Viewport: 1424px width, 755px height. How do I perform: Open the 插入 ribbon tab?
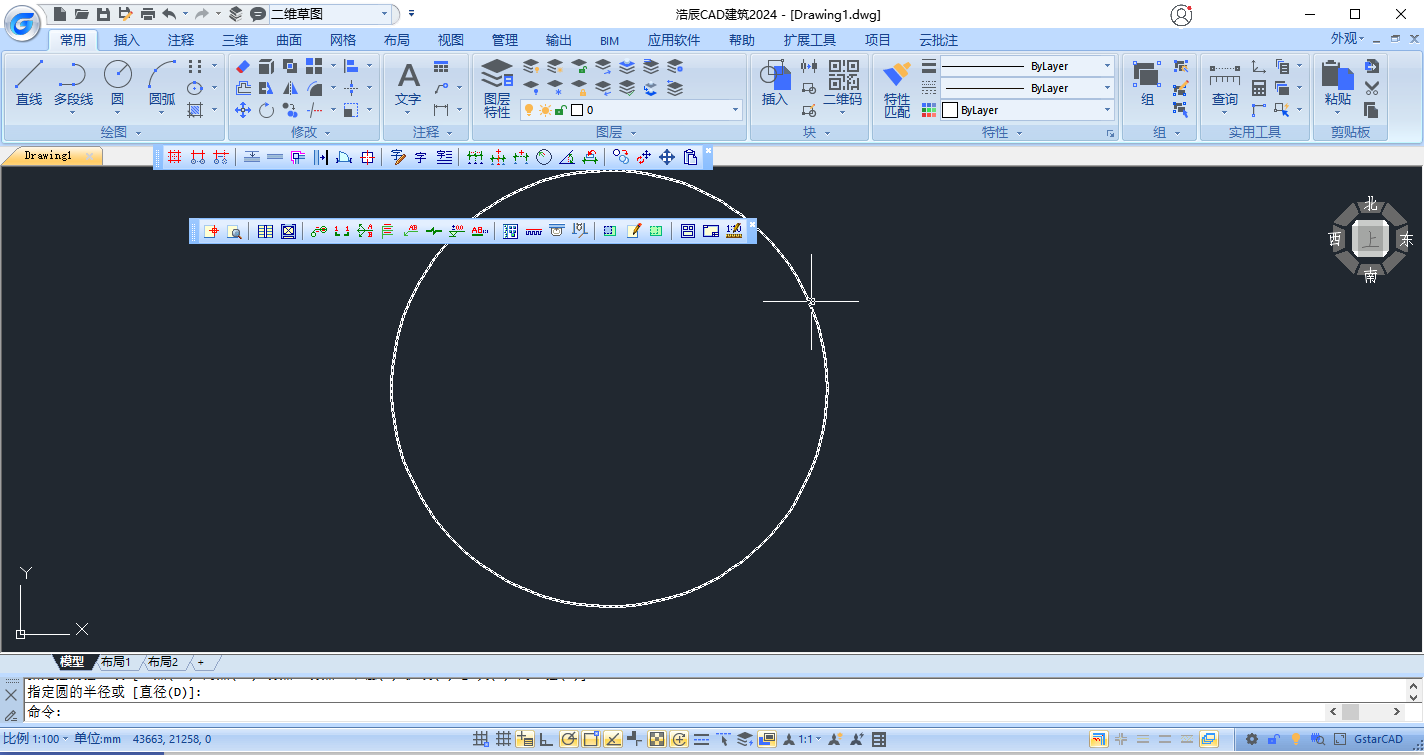[127, 40]
